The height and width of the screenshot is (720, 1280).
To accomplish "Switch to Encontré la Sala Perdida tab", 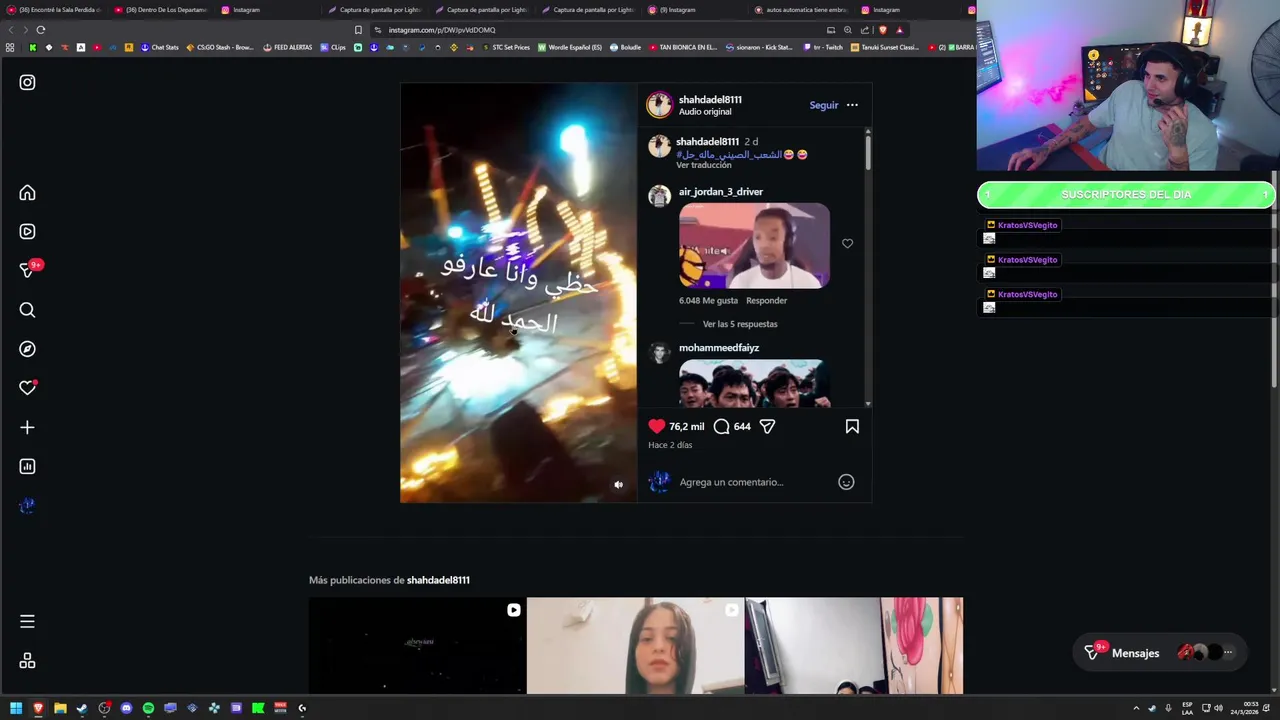I will point(54,10).
